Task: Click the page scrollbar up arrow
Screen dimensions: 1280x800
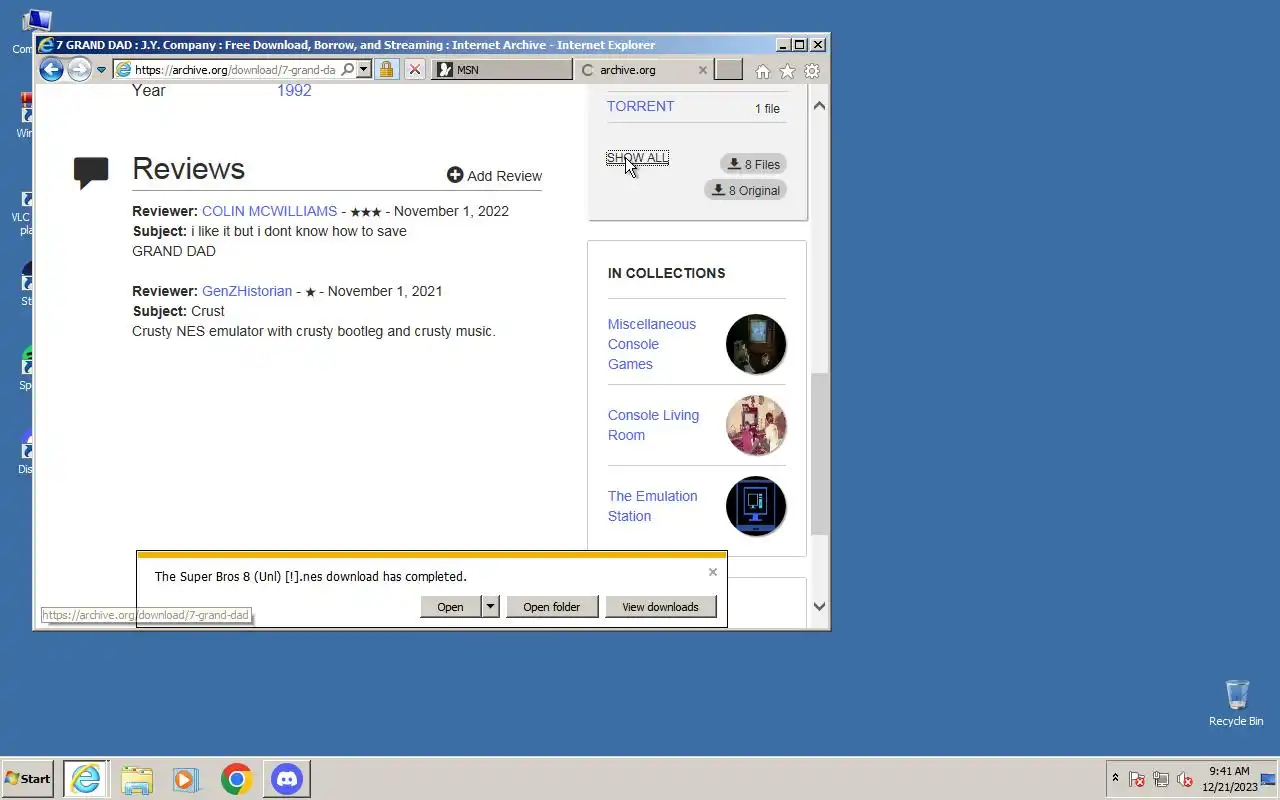Action: click(x=819, y=105)
